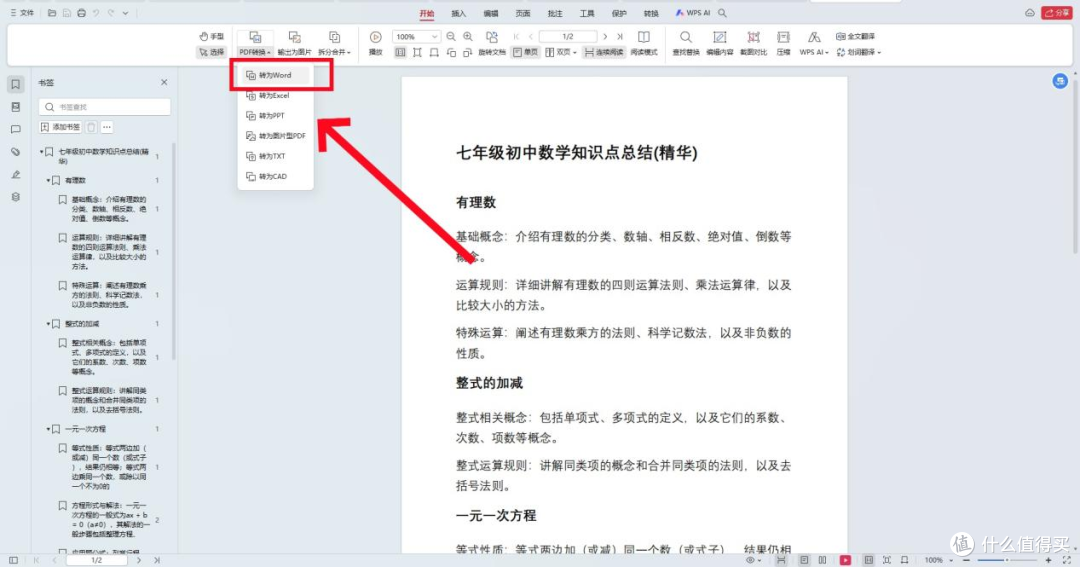This screenshot has width=1080, height=567.
Task: Open the WPS AI toolbar dropdown
Action: tap(814, 43)
